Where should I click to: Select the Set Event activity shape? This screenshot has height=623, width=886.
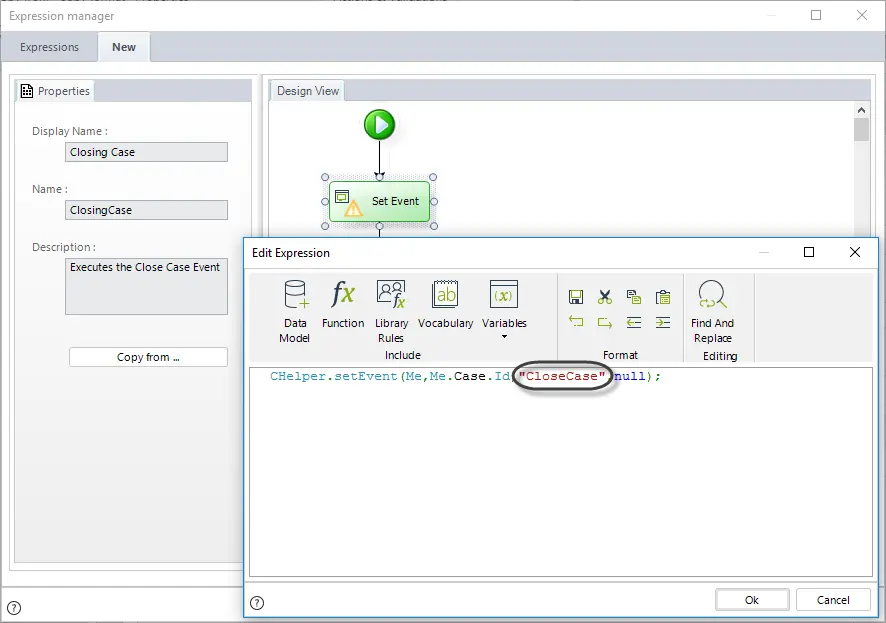pos(379,201)
